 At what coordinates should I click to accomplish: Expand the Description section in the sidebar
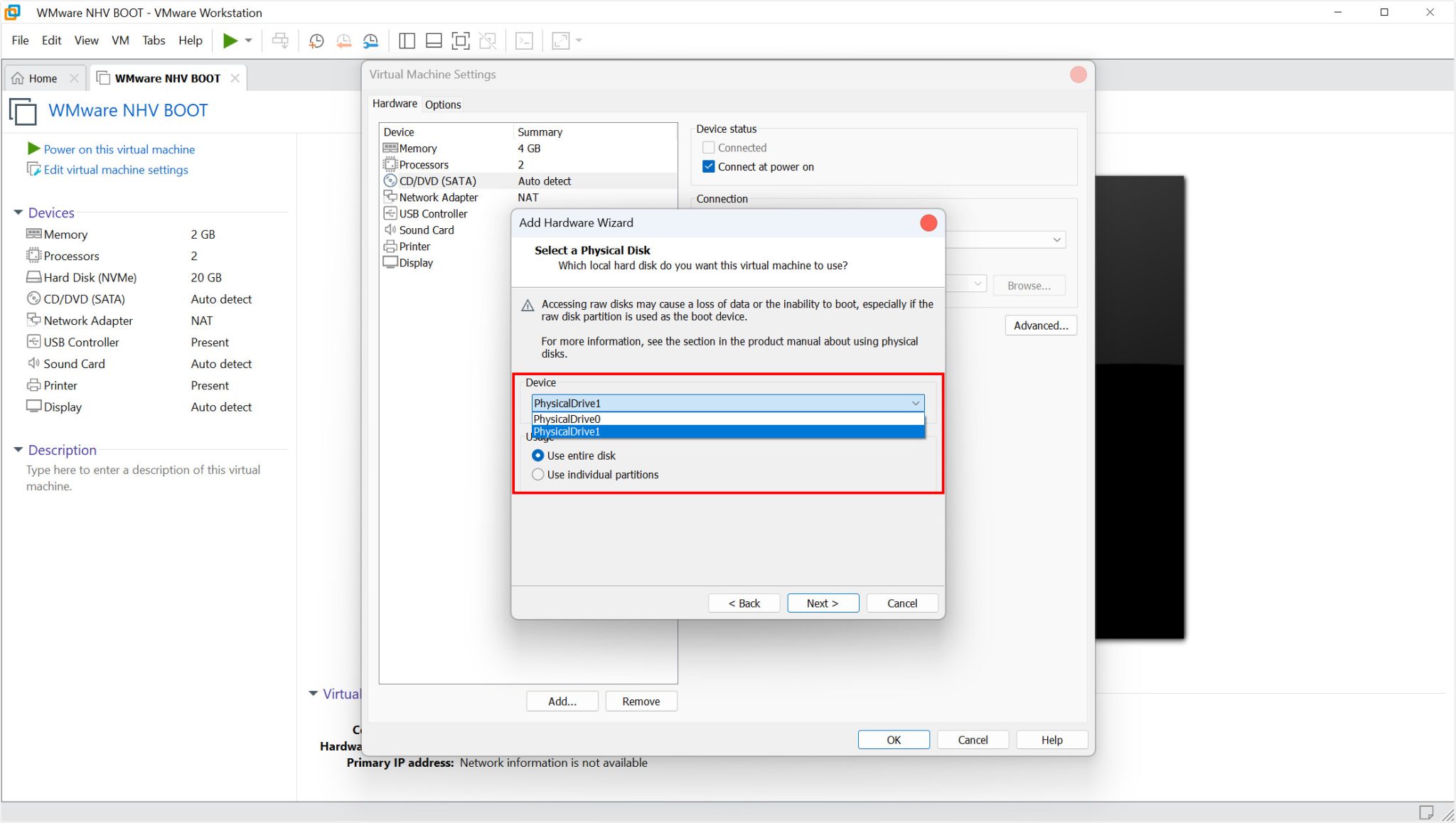coord(62,450)
